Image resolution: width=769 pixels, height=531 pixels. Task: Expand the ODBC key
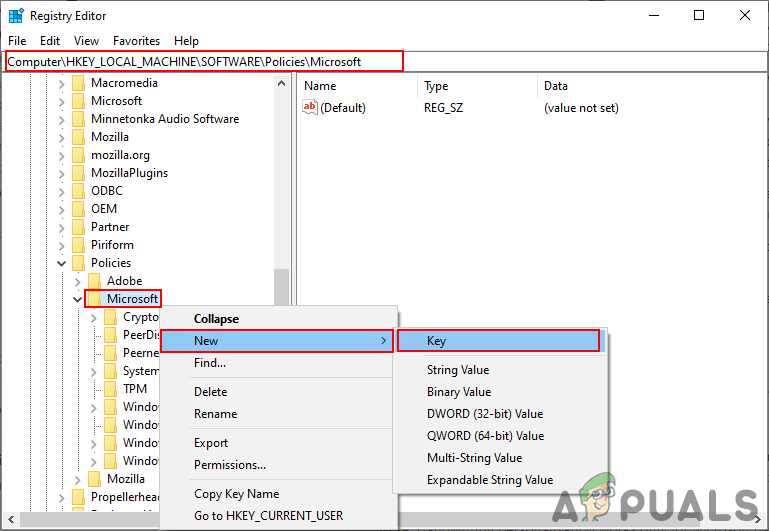pos(61,192)
